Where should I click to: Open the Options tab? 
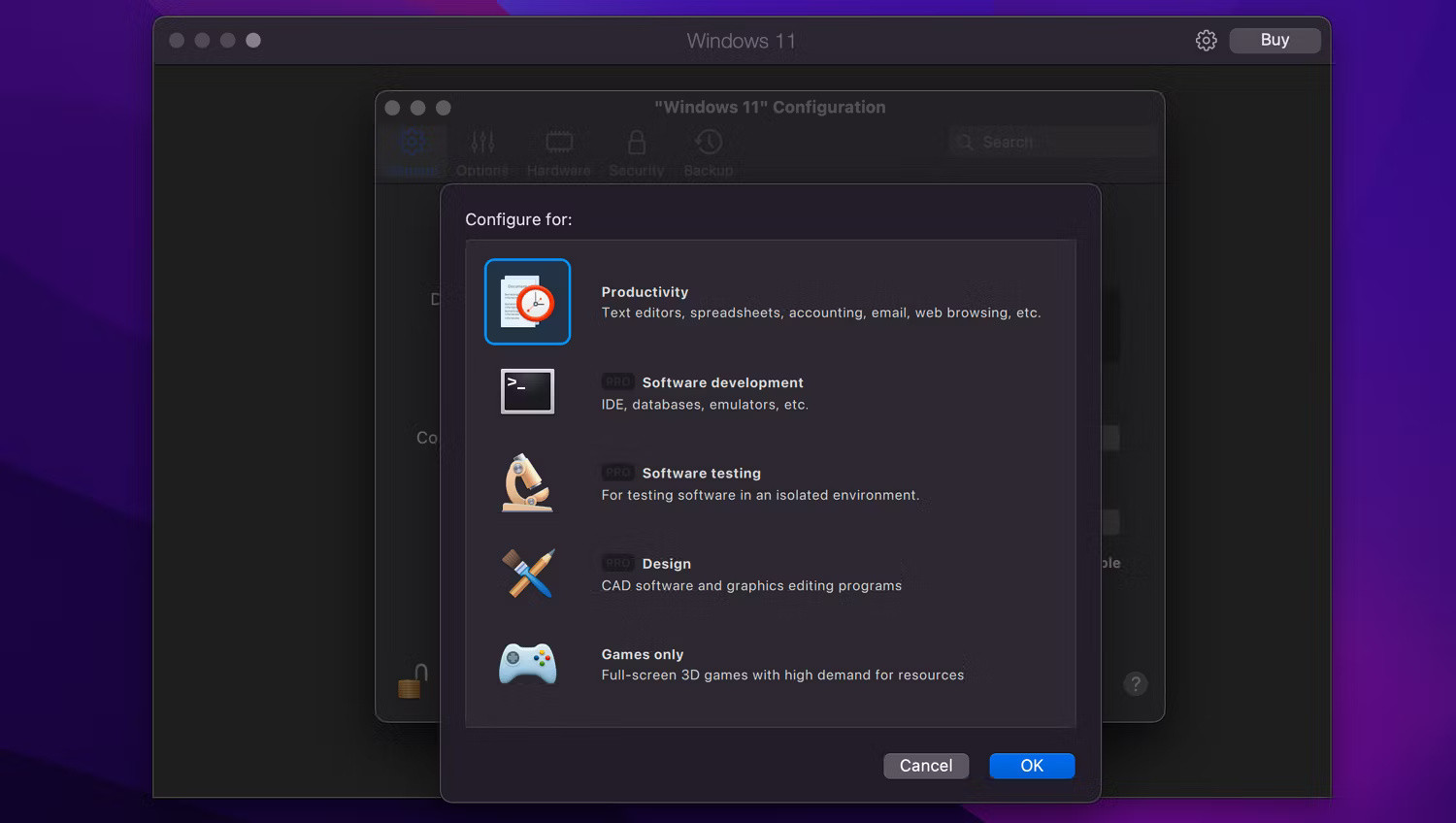(x=482, y=153)
